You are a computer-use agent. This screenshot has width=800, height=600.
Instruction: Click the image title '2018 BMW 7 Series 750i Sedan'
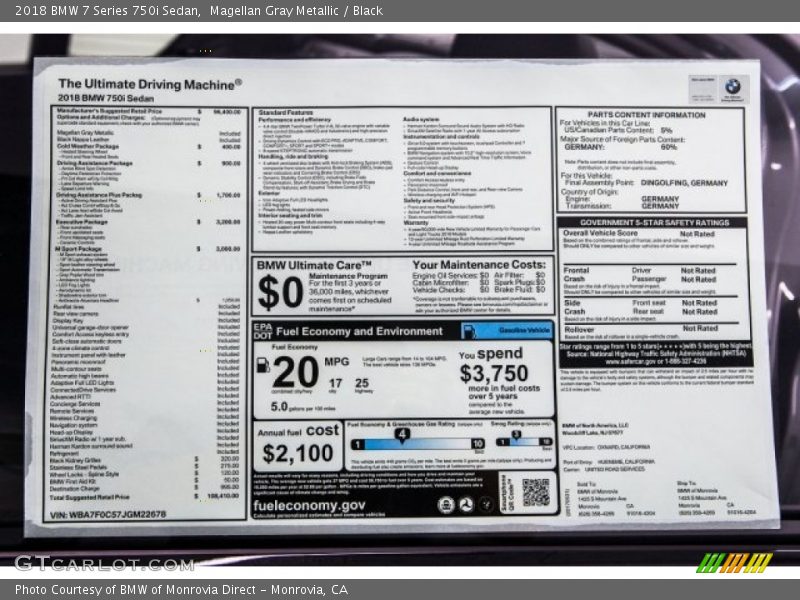tap(107, 11)
